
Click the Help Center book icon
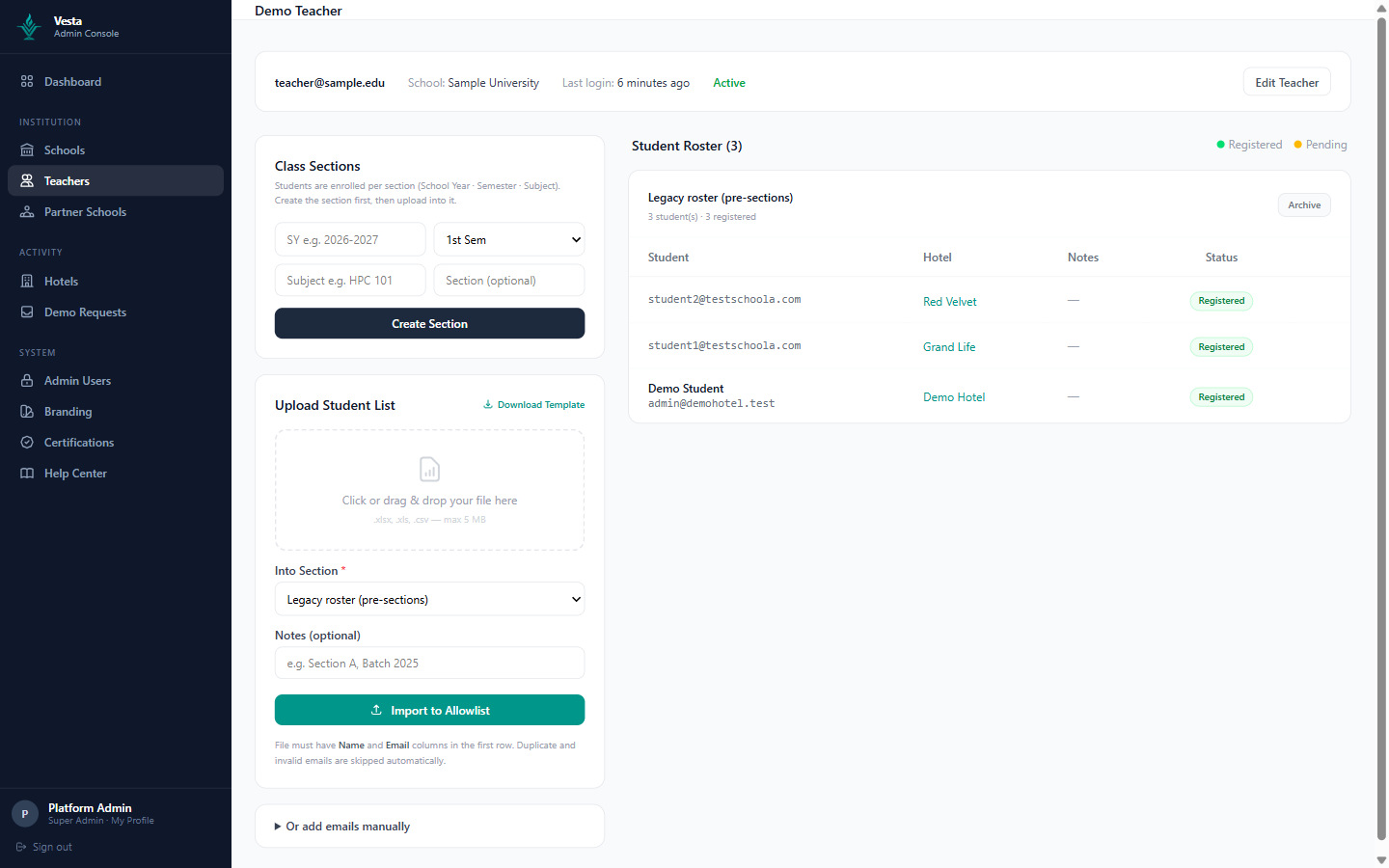[27, 474]
